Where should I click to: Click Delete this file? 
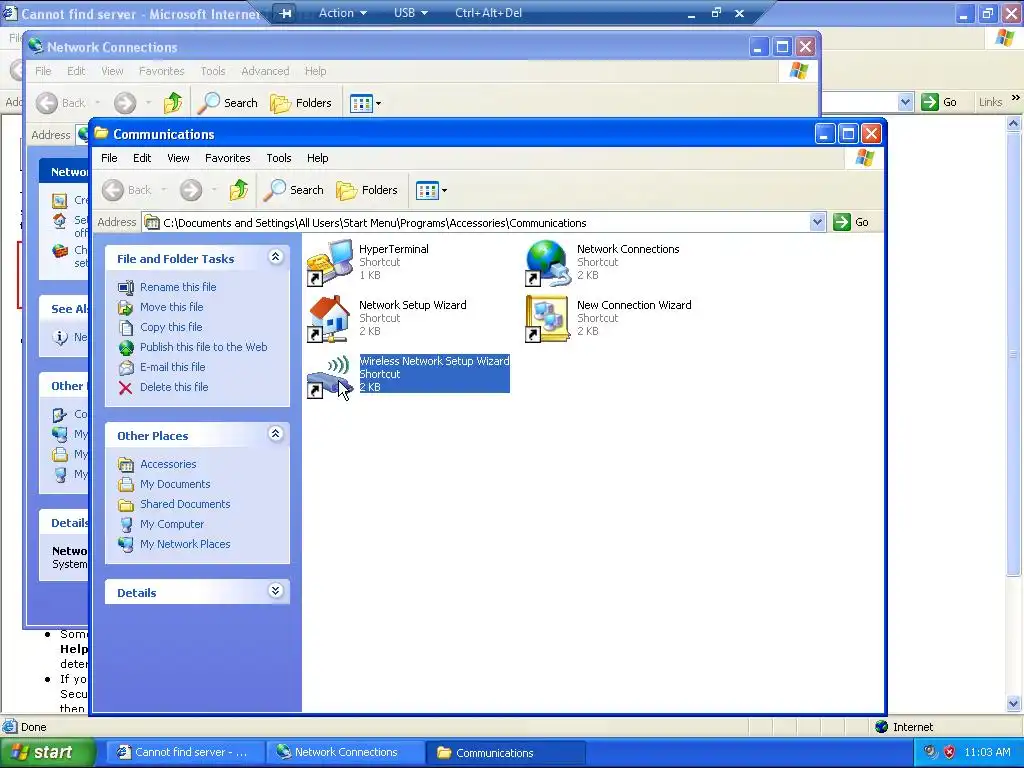coord(174,387)
